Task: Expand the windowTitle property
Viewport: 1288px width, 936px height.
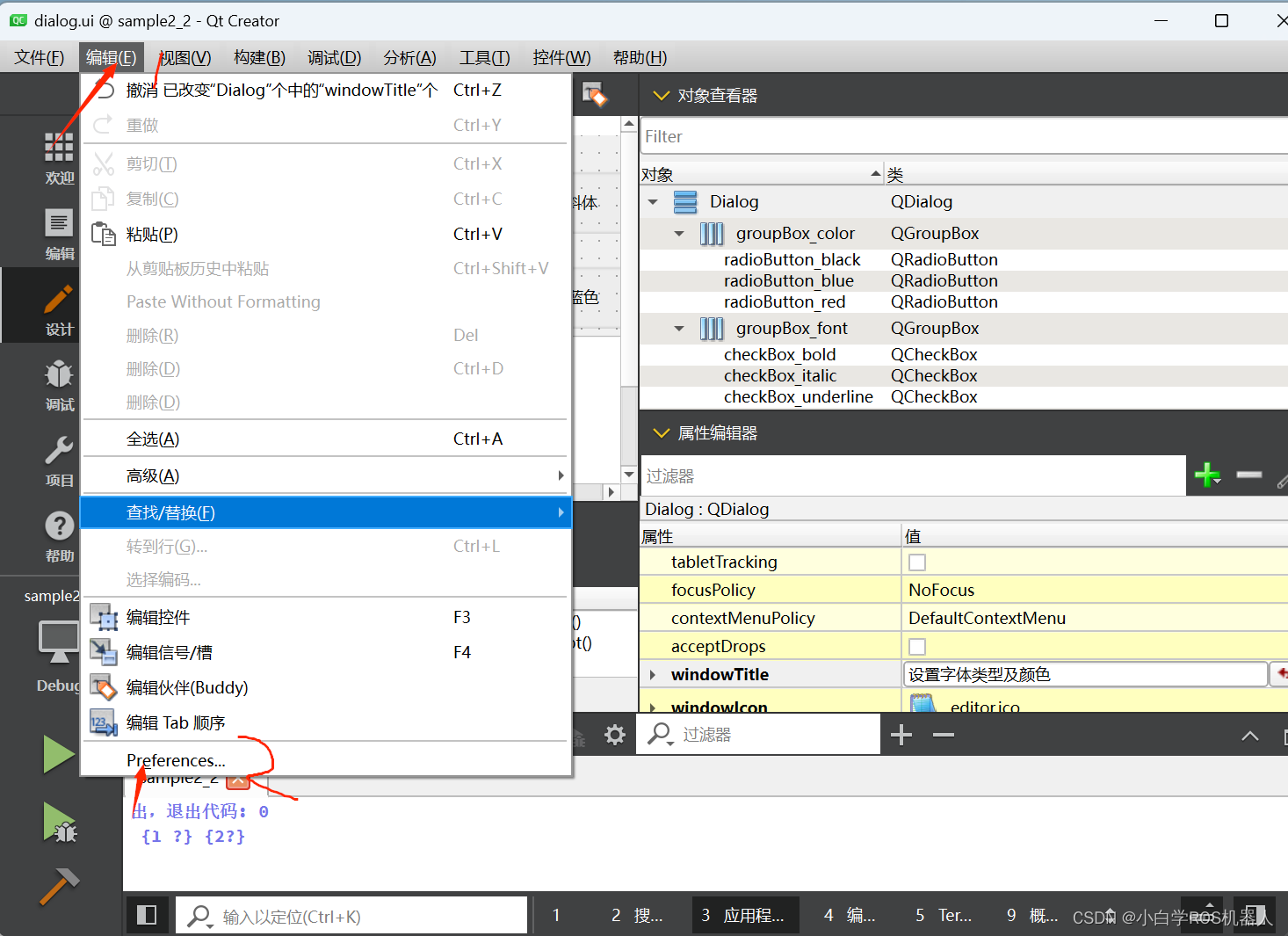Action: [653, 675]
